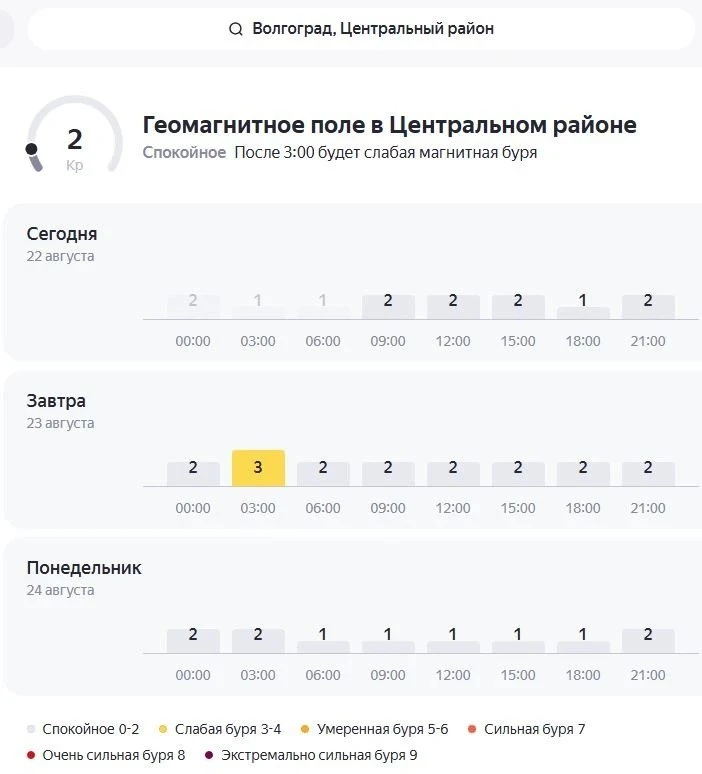Select Monday's 21:00 Kp bar
This screenshot has height=774, width=702.
[x=648, y=641]
